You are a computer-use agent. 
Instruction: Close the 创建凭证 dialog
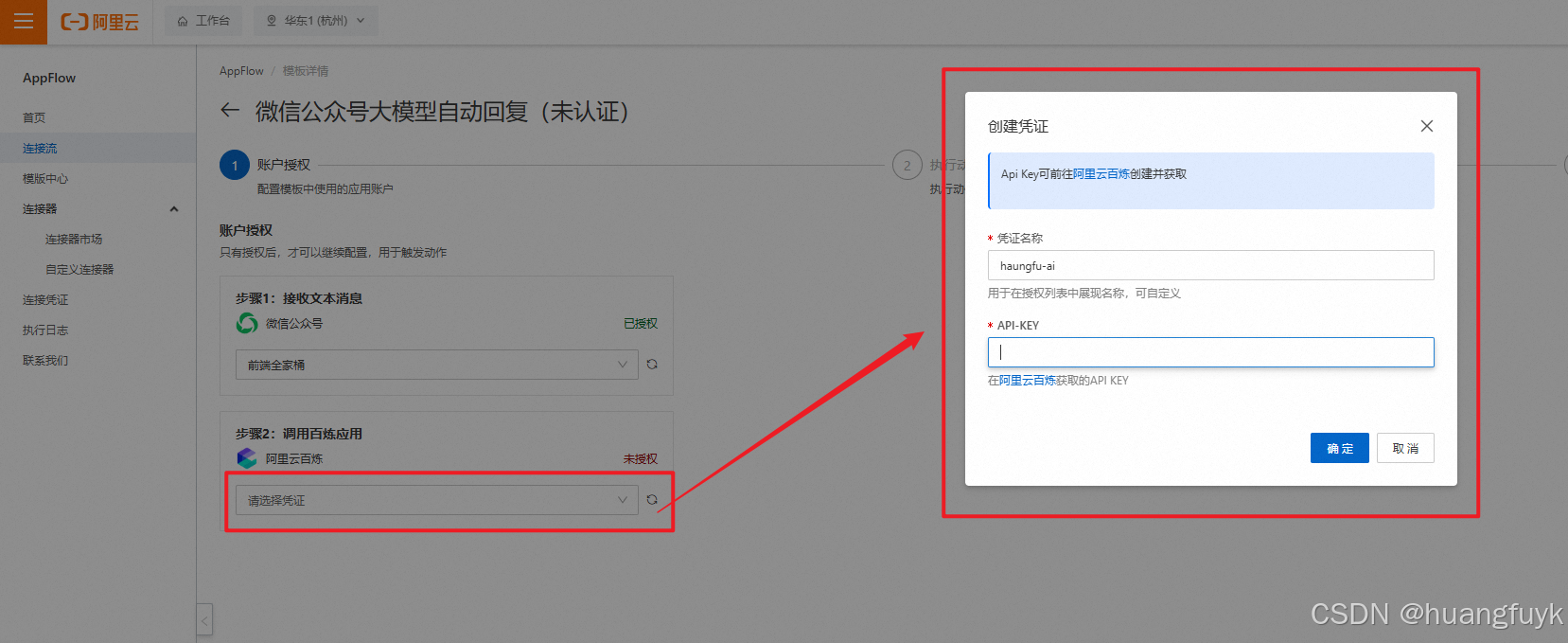(1427, 126)
